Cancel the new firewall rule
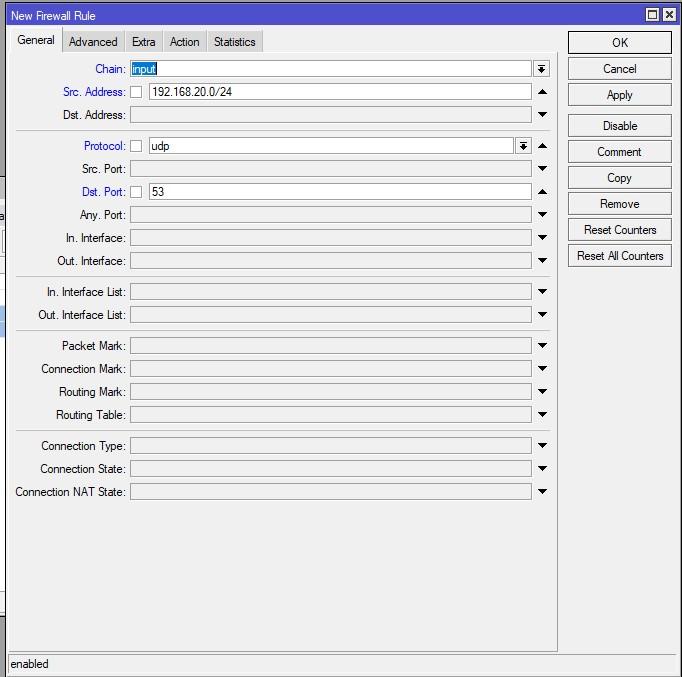 (x=619, y=69)
